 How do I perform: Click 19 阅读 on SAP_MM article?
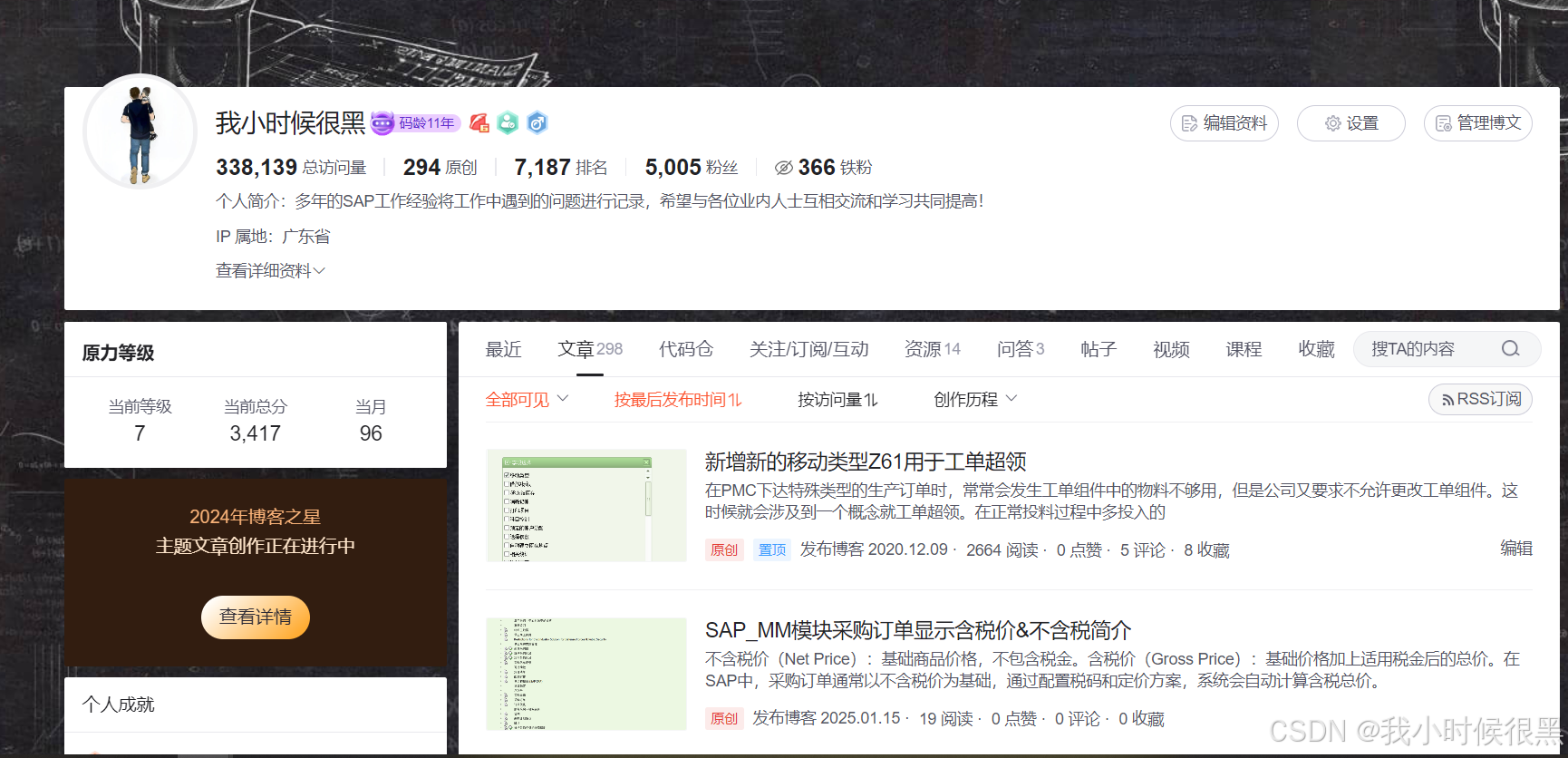(946, 719)
